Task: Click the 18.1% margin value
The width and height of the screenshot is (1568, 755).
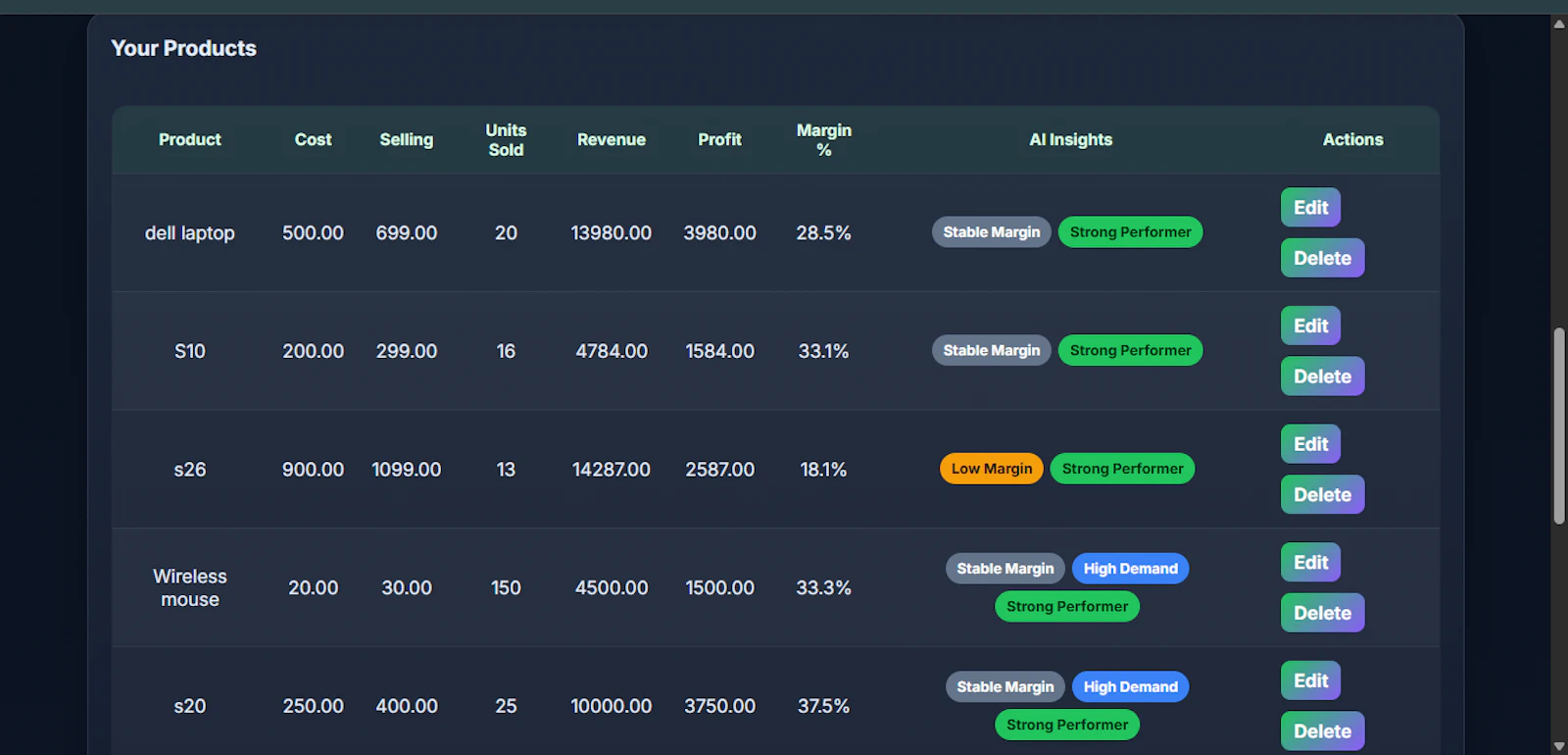Action: click(824, 470)
